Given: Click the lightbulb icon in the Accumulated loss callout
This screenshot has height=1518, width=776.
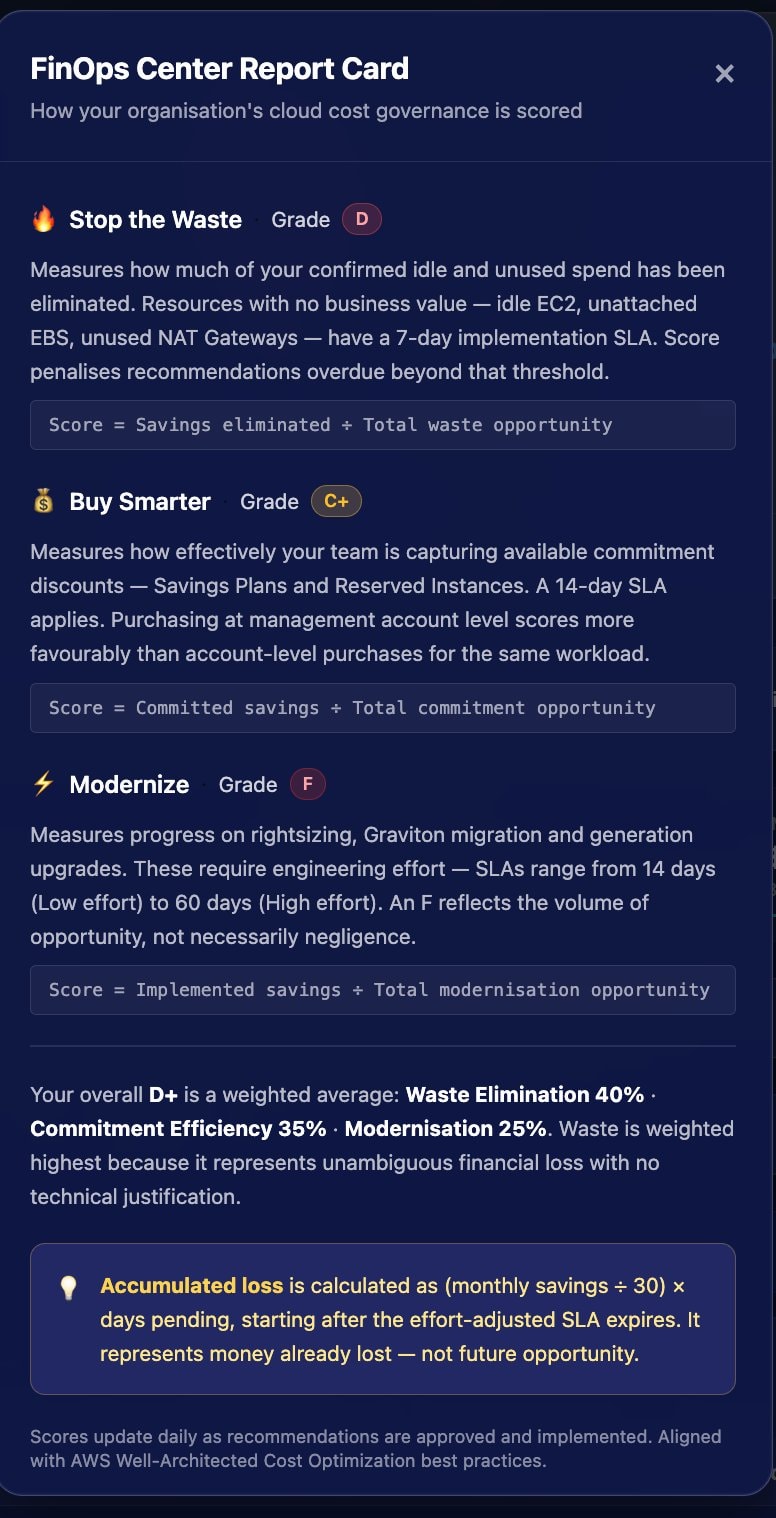Looking at the screenshot, I should tap(68, 1290).
